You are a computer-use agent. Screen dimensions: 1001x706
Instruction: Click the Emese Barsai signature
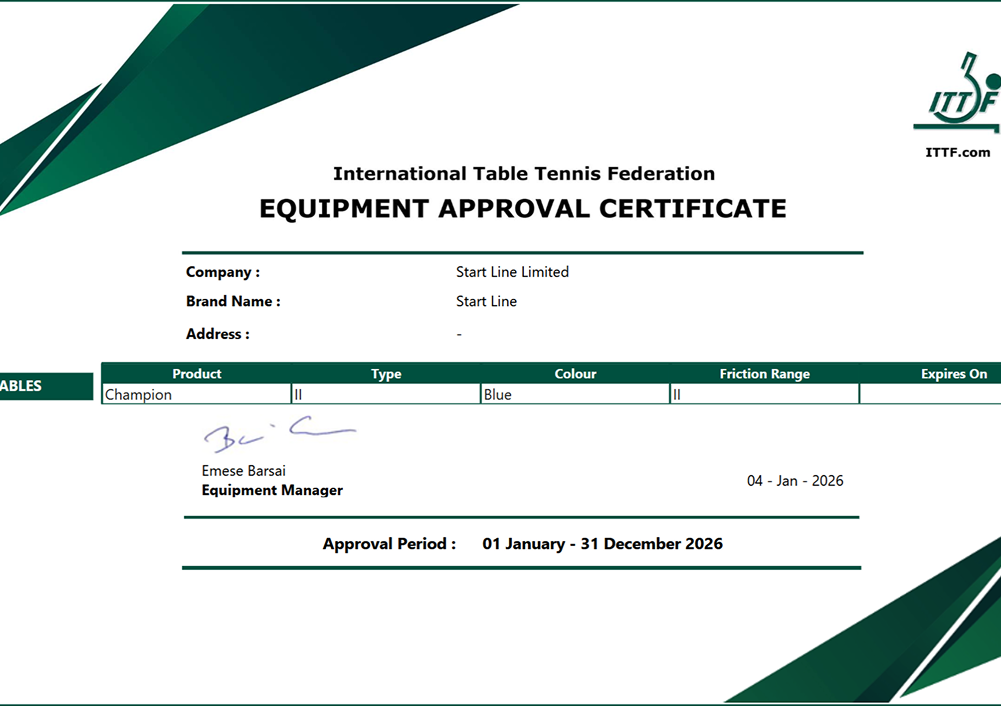pos(279,434)
